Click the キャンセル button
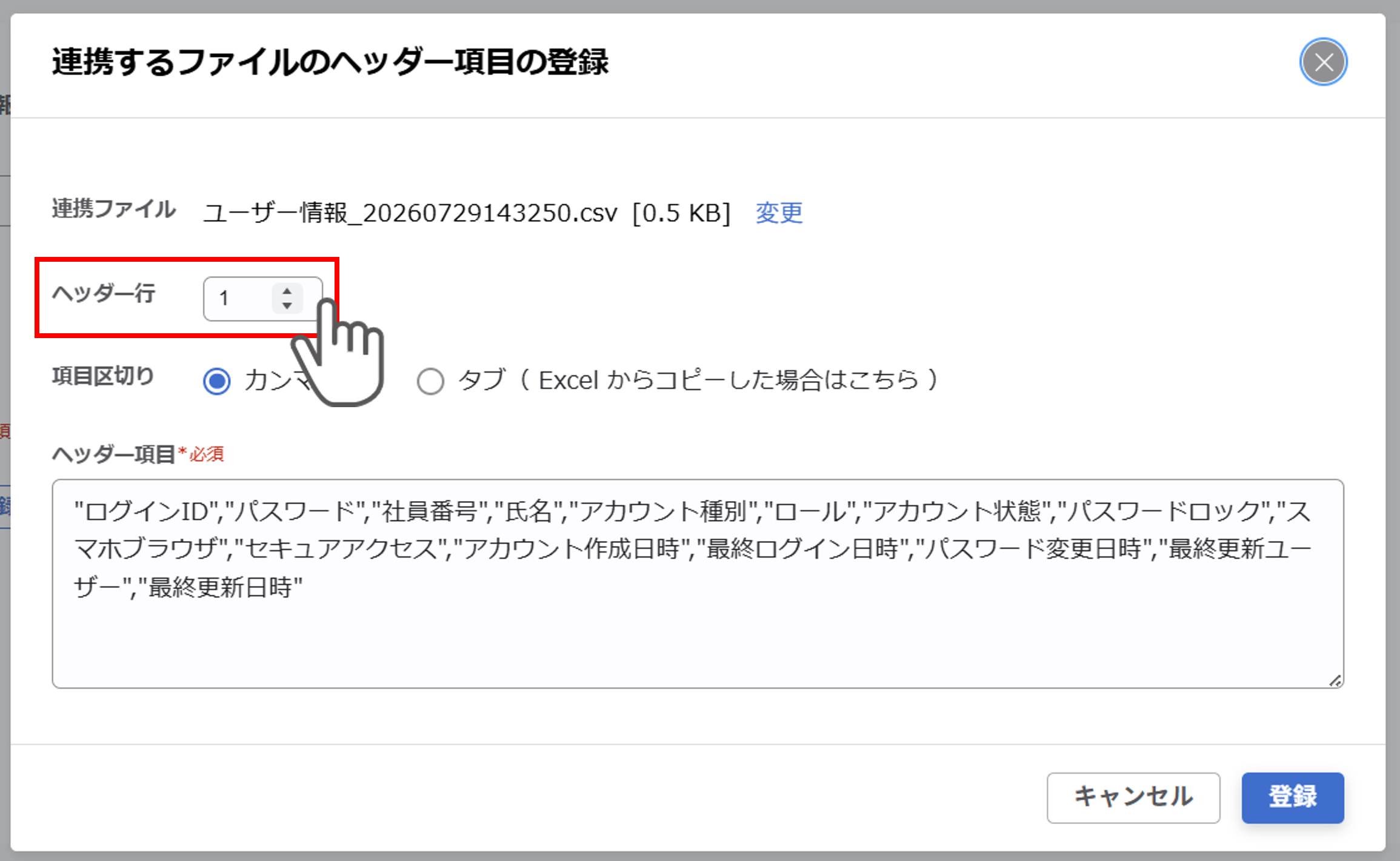Image resolution: width=1400 pixels, height=861 pixels. pos(1133,797)
